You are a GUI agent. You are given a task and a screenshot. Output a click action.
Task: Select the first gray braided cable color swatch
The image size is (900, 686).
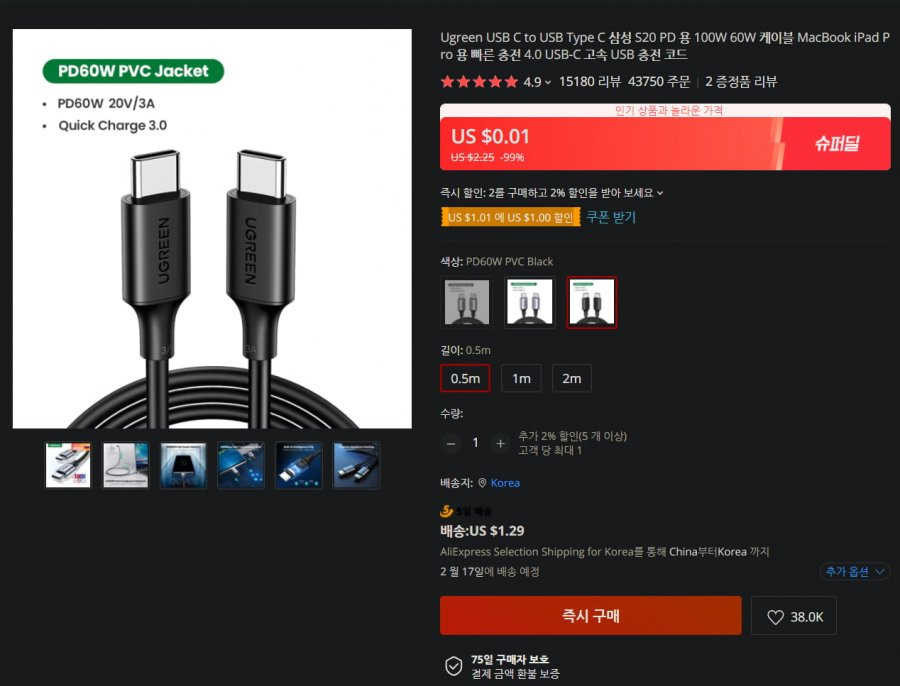click(x=467, y=303)
